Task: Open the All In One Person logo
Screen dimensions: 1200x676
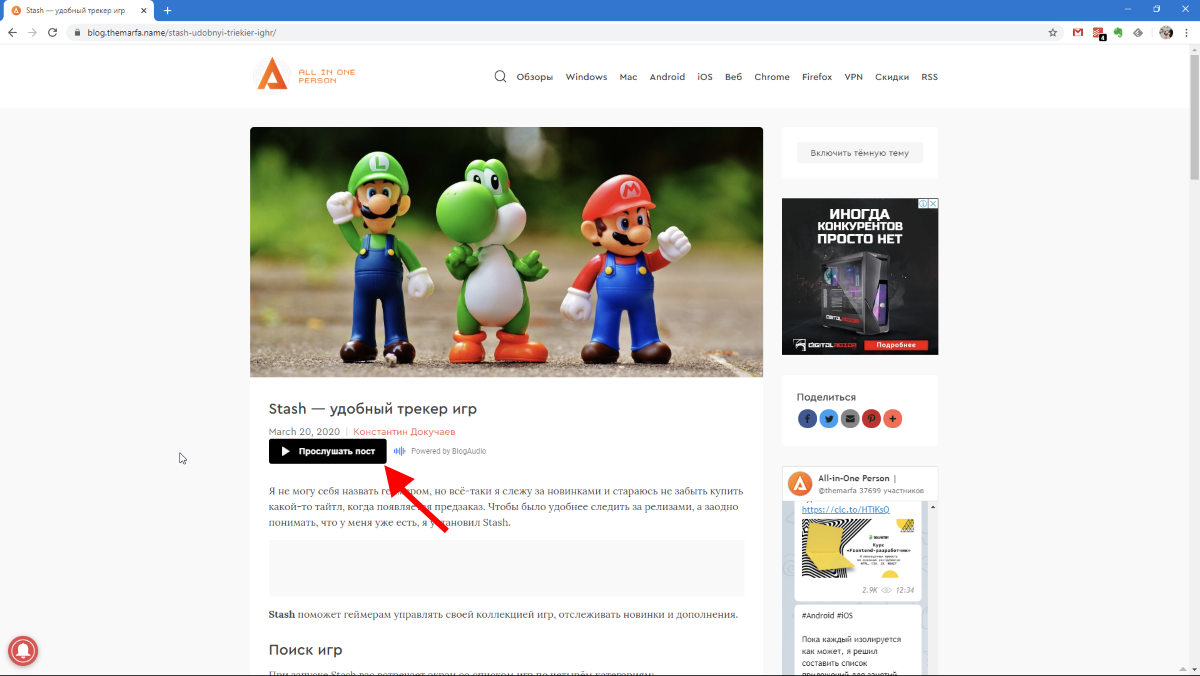Action: (x=305, y=74)
